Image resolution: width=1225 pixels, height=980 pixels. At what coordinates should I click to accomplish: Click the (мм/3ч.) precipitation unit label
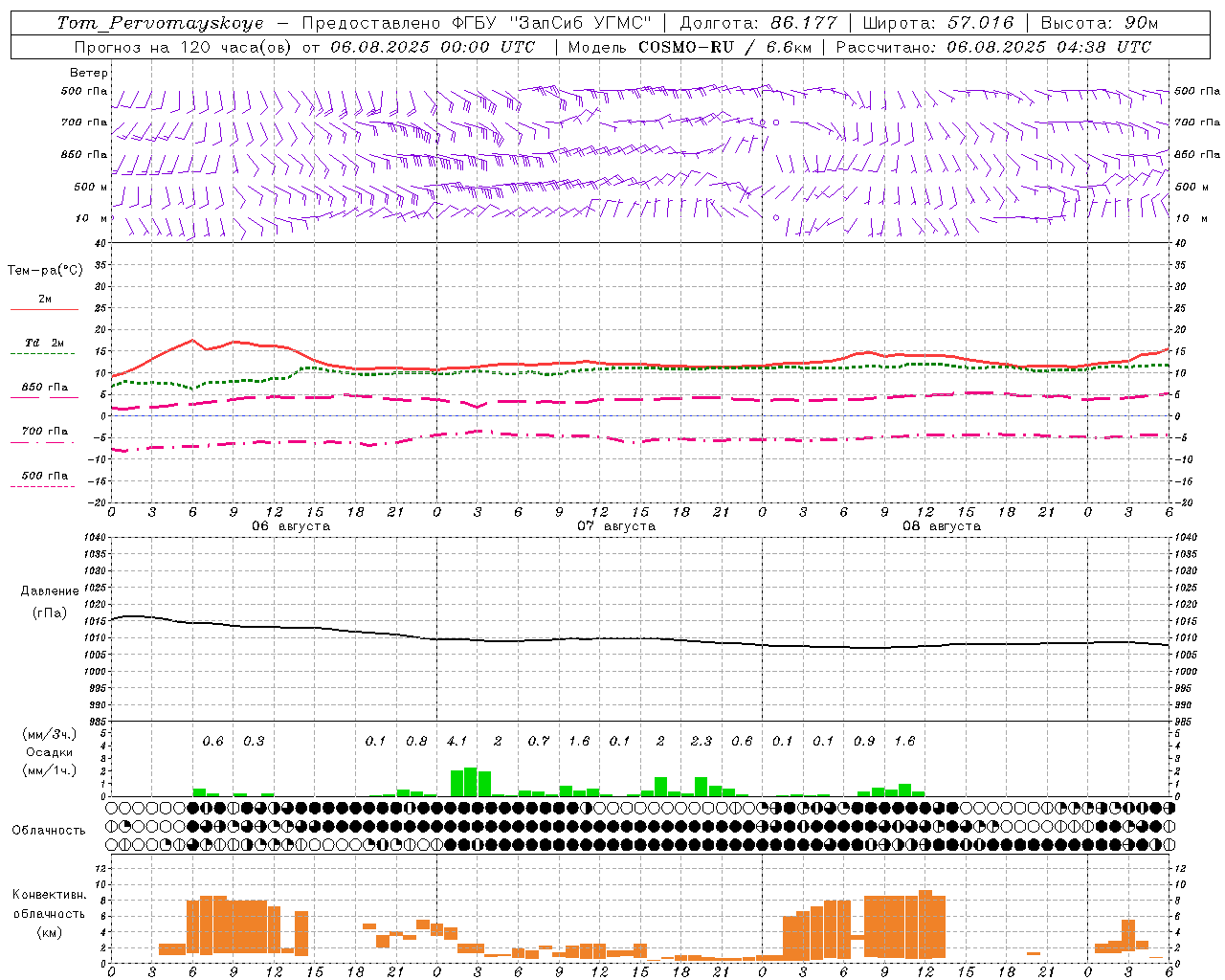pos(49,734)
